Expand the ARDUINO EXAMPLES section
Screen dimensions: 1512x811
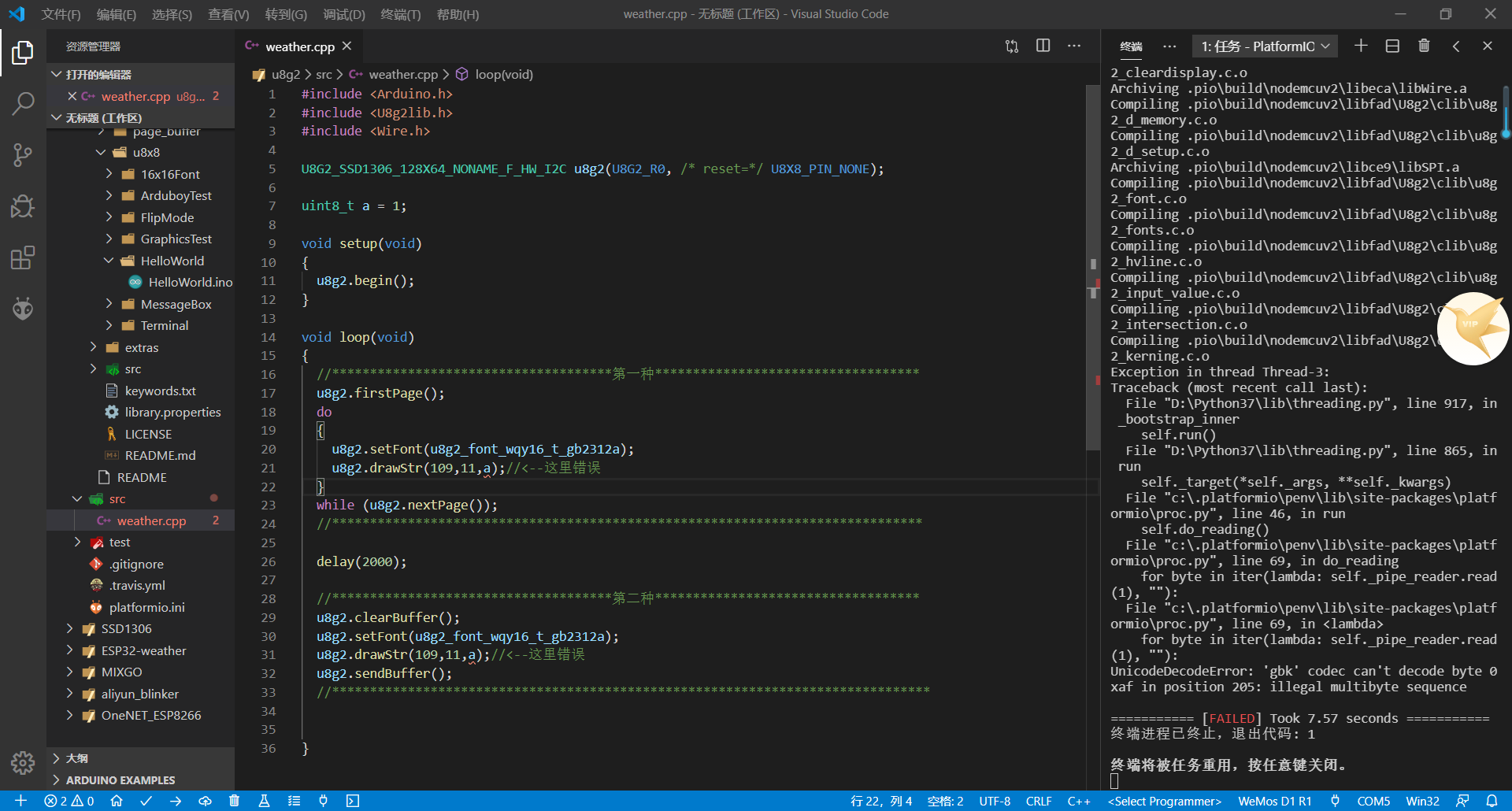[x=120, y=780]
